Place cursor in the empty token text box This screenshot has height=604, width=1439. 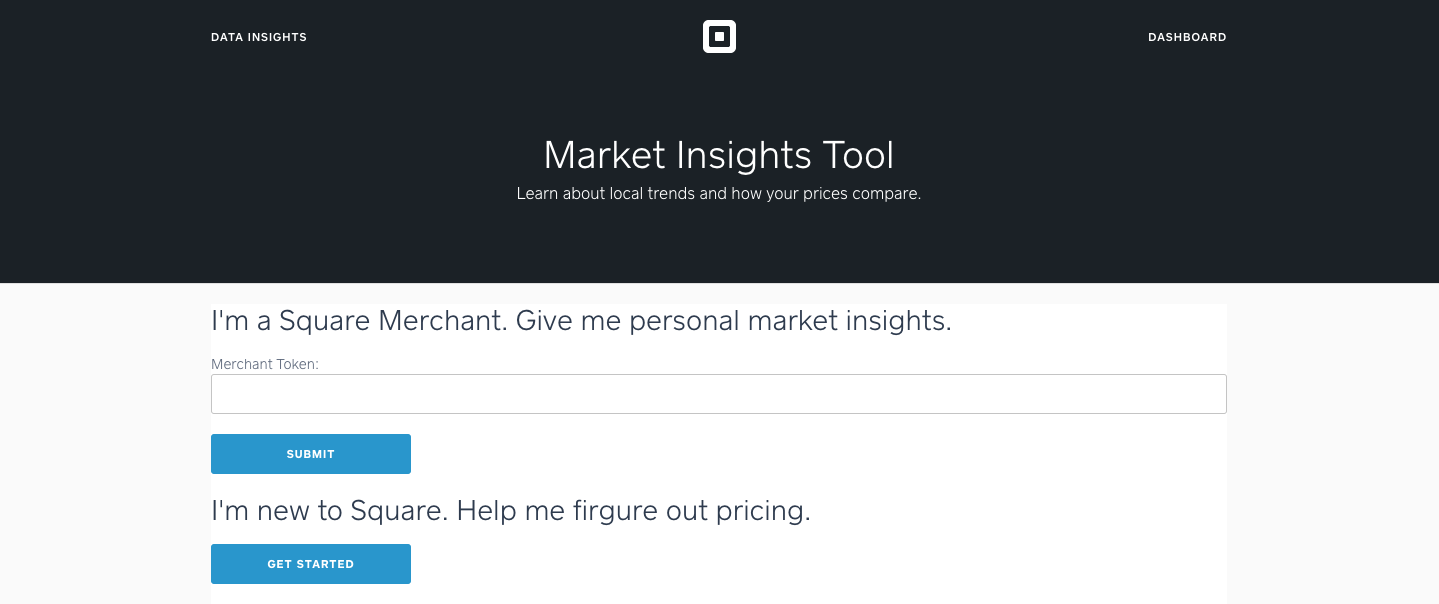click(719, 394)
